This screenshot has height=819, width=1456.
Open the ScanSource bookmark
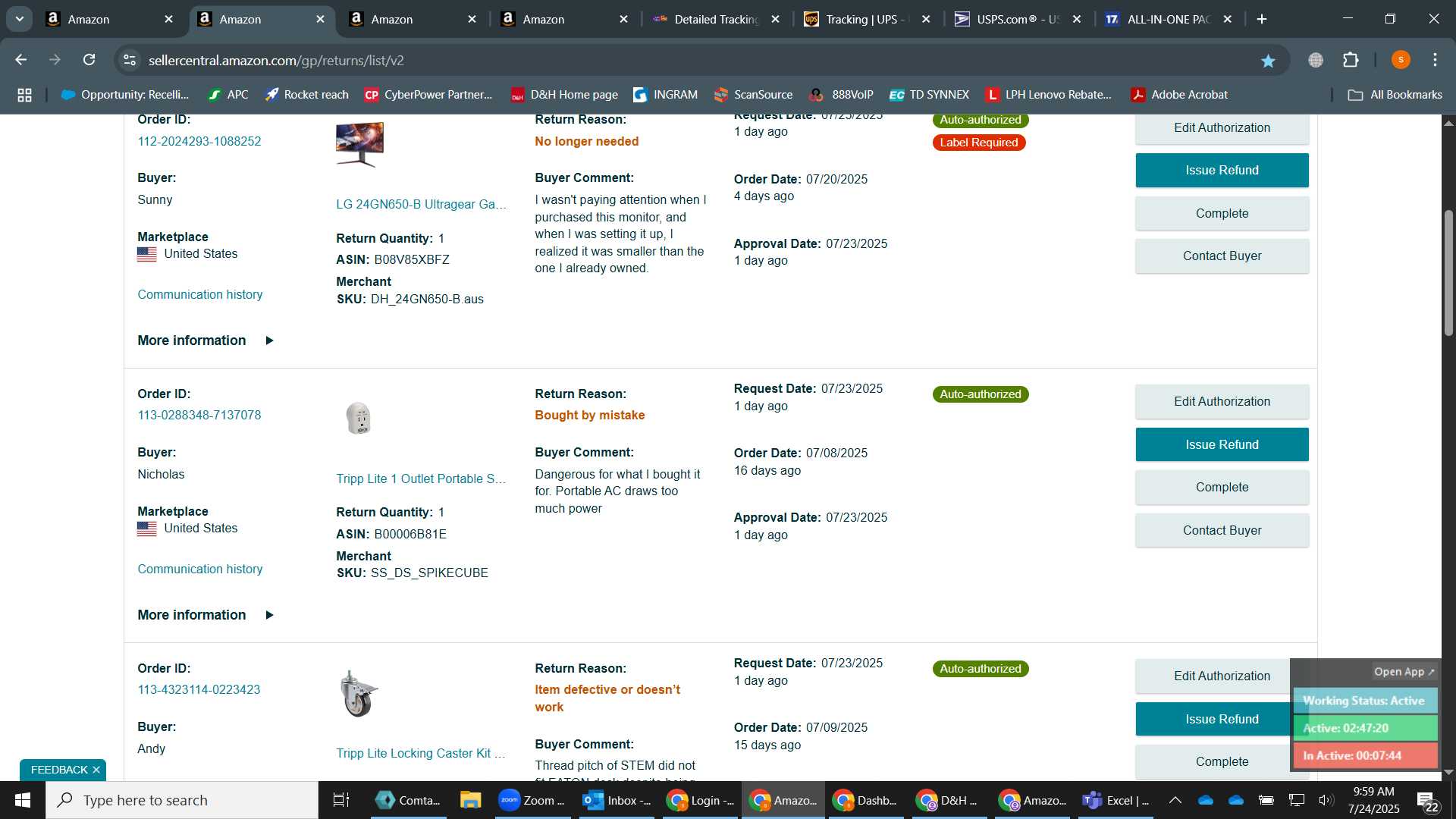[x=753, y=95]
